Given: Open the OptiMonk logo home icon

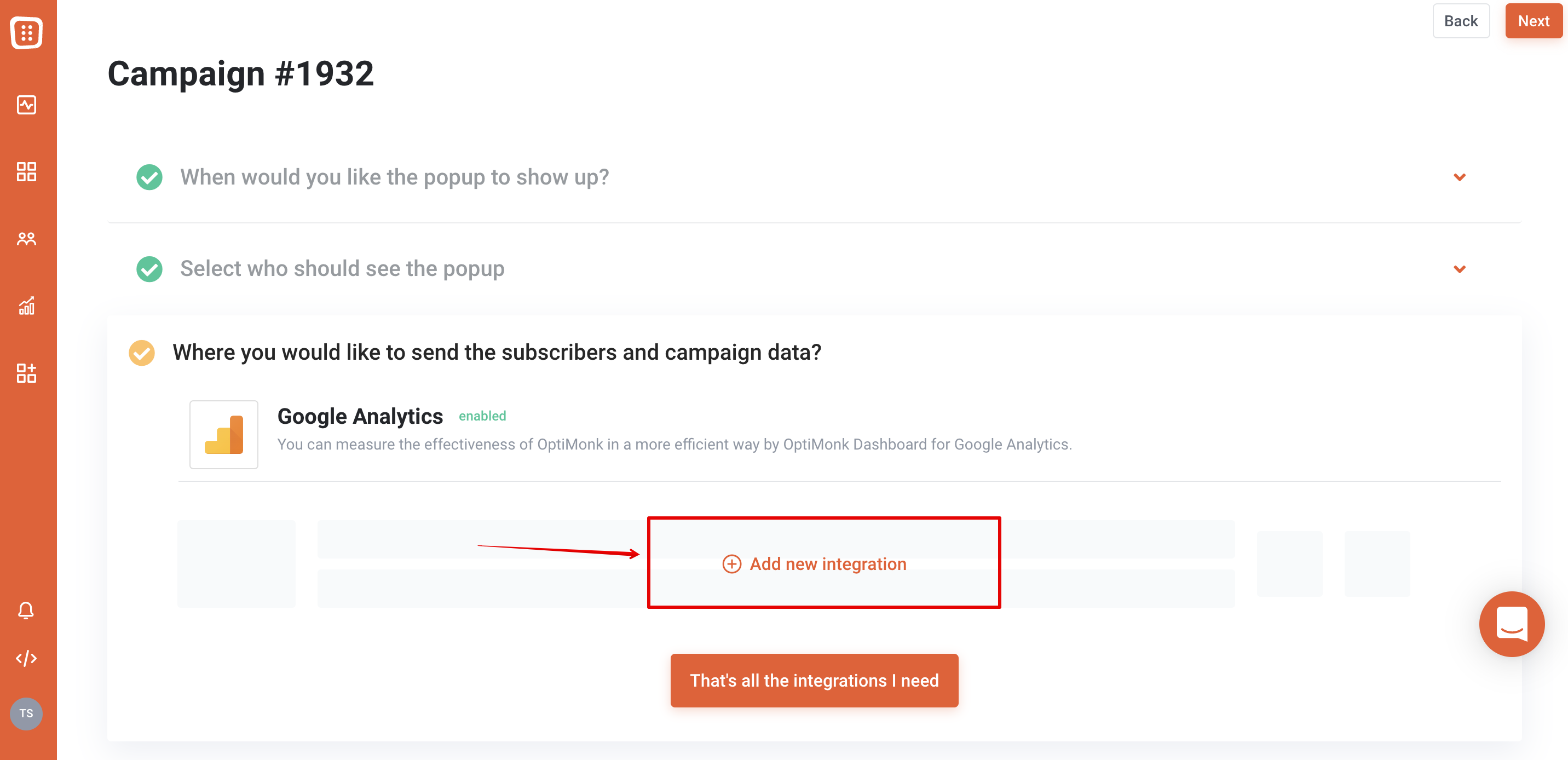Looking at the screenshot, I should (26, 32).
